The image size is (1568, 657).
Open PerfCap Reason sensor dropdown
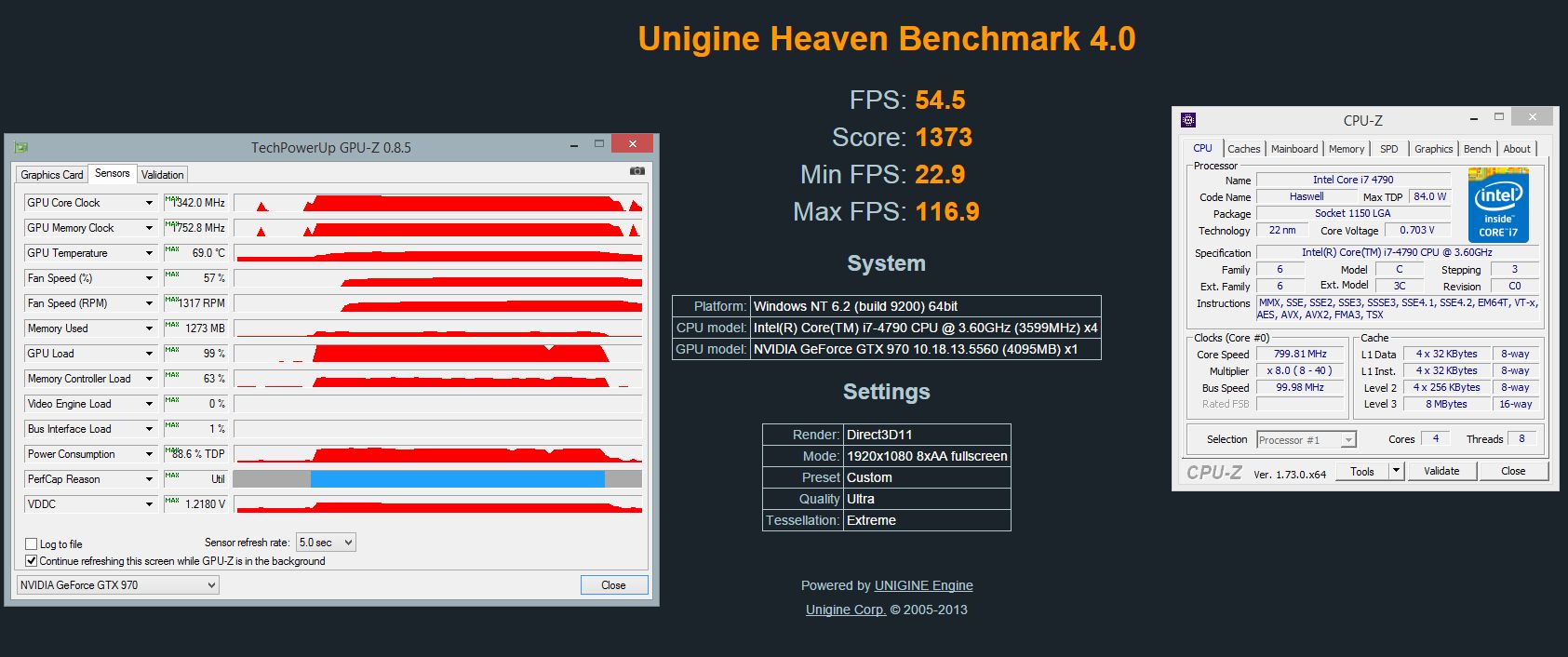pyautogui.click(x=149, y=479)
